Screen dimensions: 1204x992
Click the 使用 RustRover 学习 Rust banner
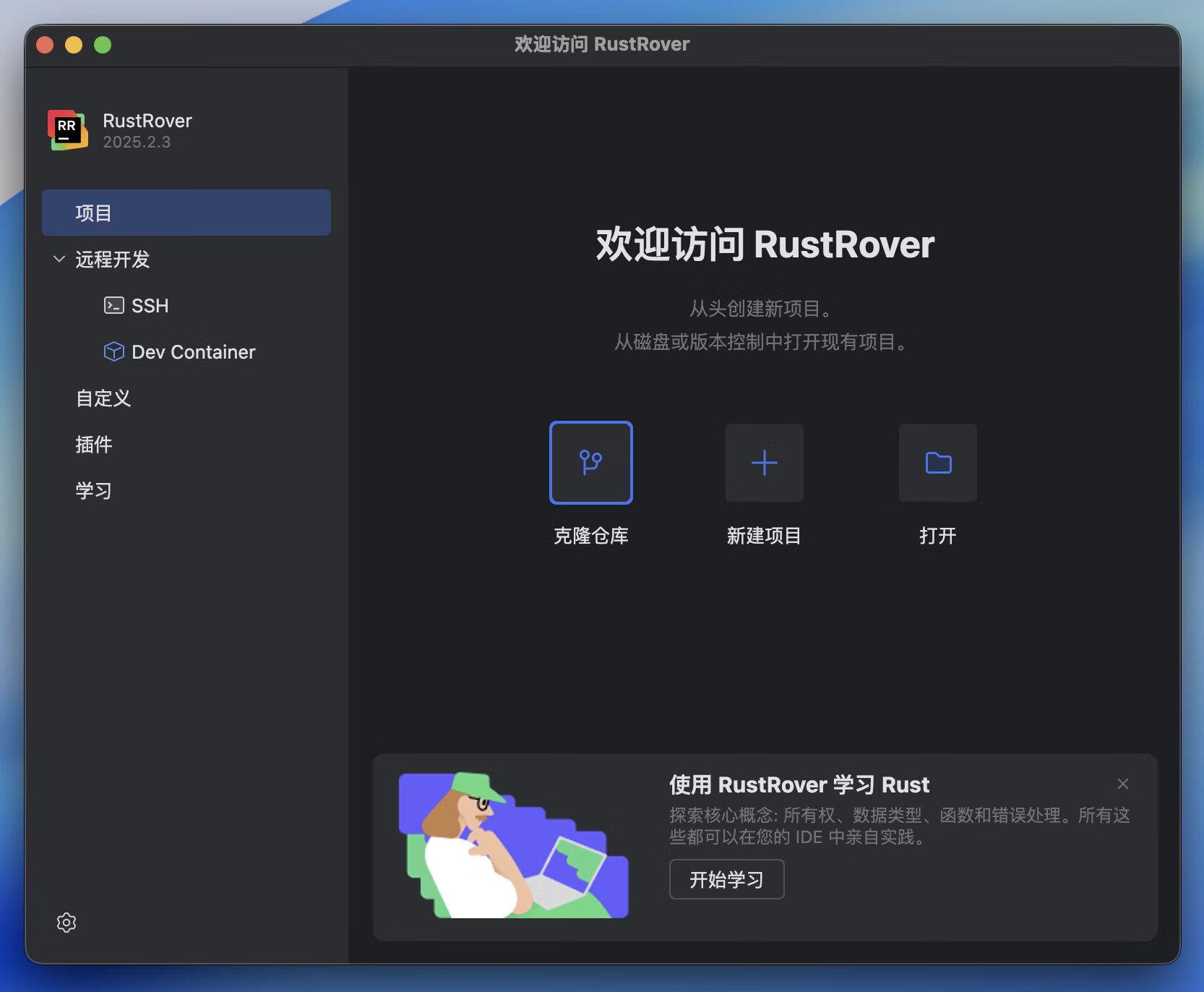coord(799,784)
